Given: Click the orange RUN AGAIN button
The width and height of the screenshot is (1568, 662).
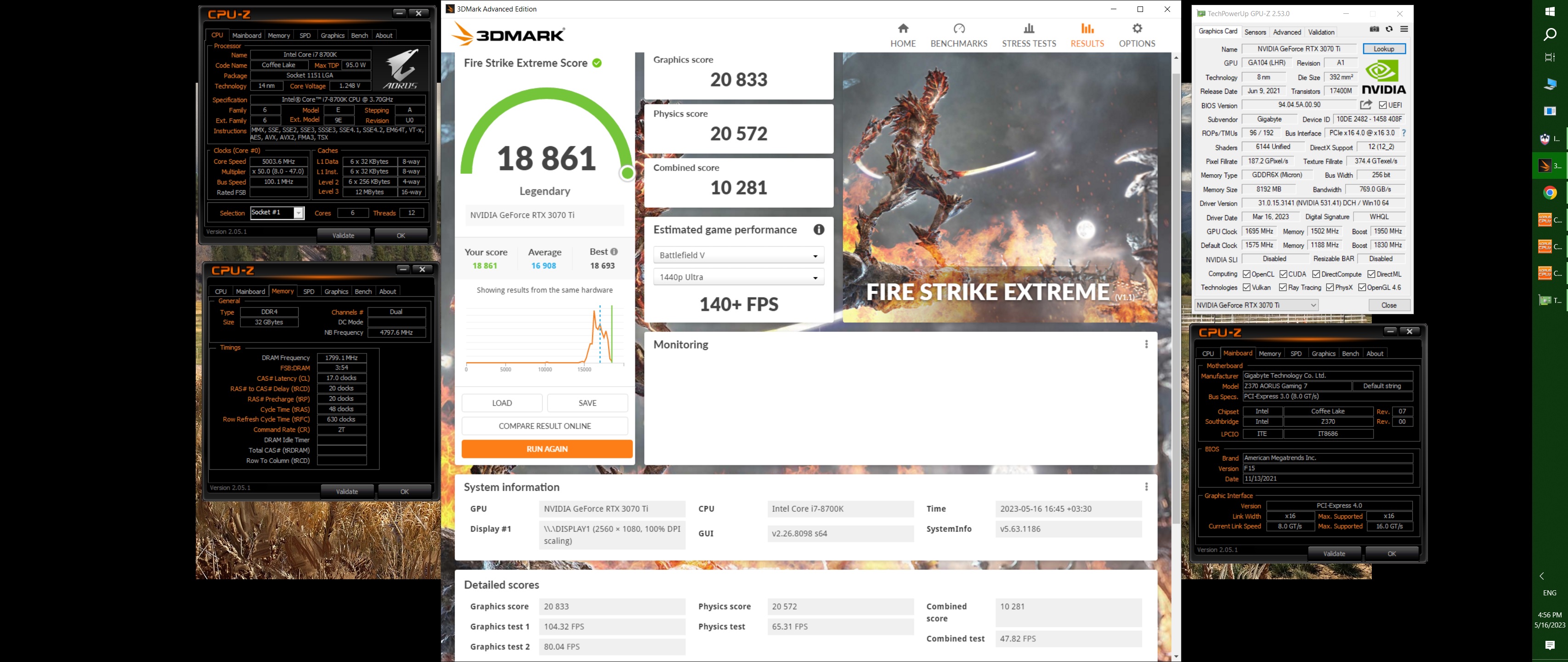Looking at the screenshot, I should pyautogui.click(x=547, y=449).
